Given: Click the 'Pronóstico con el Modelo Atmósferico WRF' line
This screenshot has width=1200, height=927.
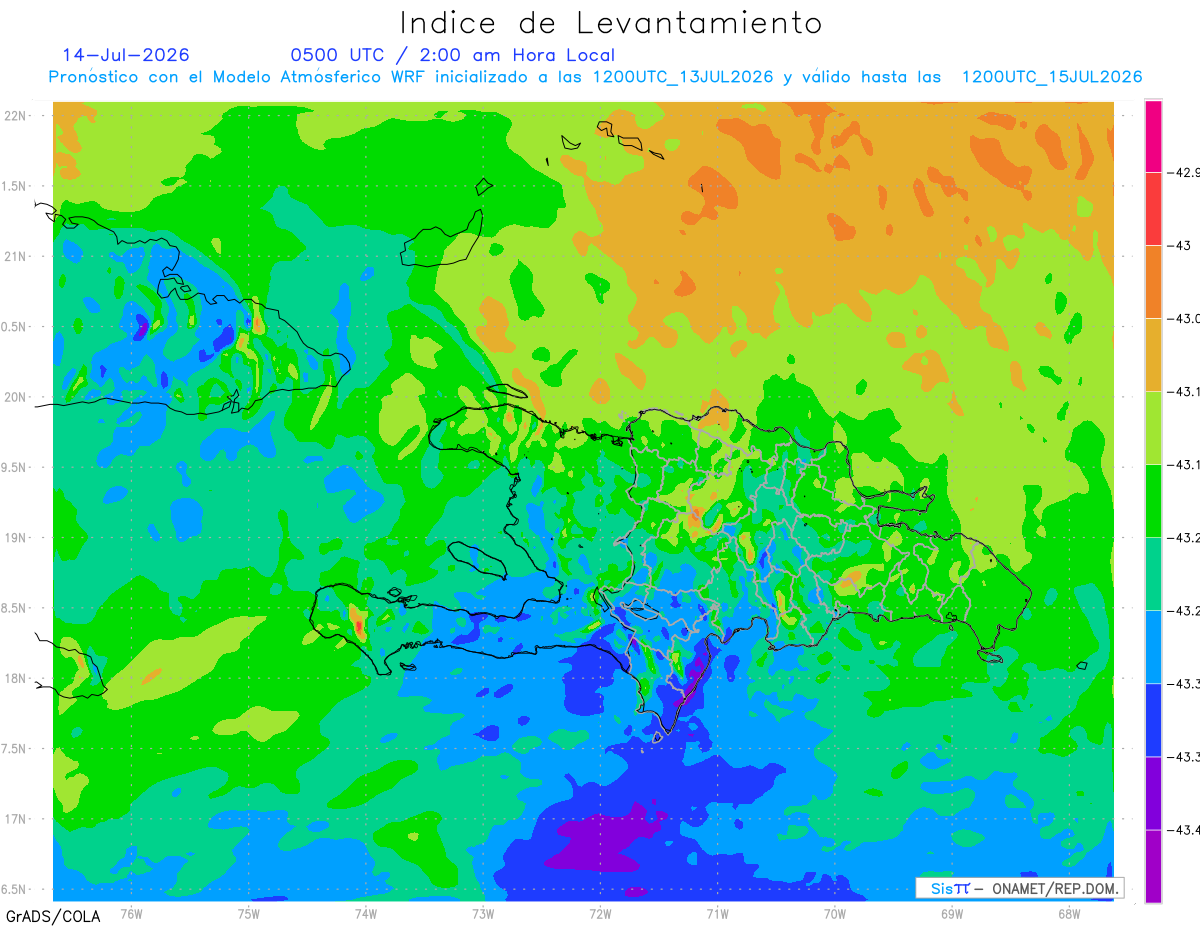Looking at the screenshot, I should pyautogui.click(x=596, y=77).
